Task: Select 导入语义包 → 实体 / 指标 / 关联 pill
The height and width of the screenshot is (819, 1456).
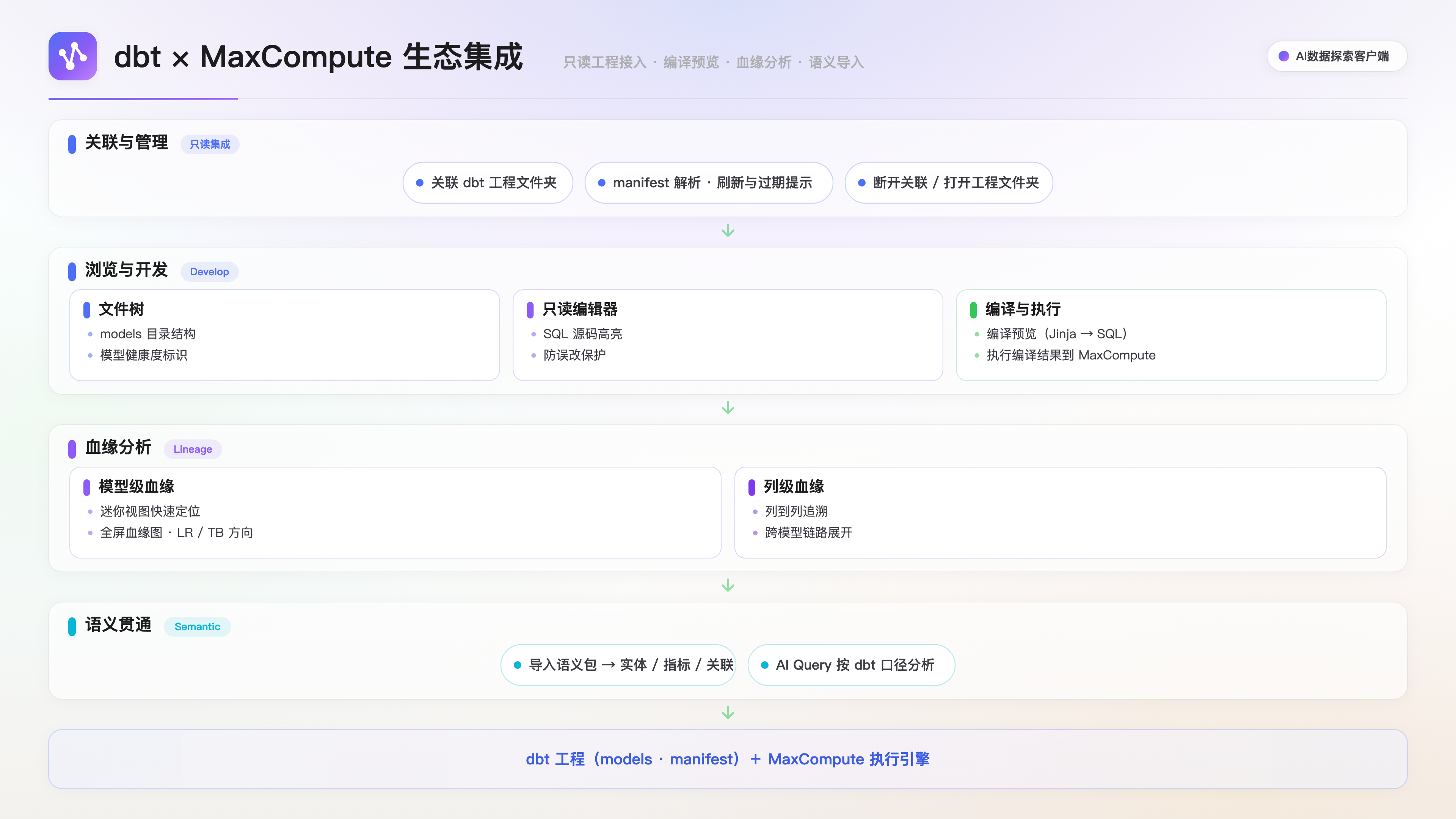Action: click(618, 665)
